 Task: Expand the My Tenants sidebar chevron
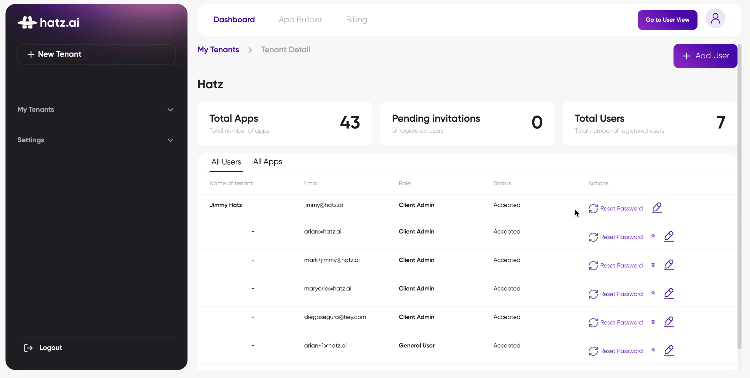tap(170, 110)
